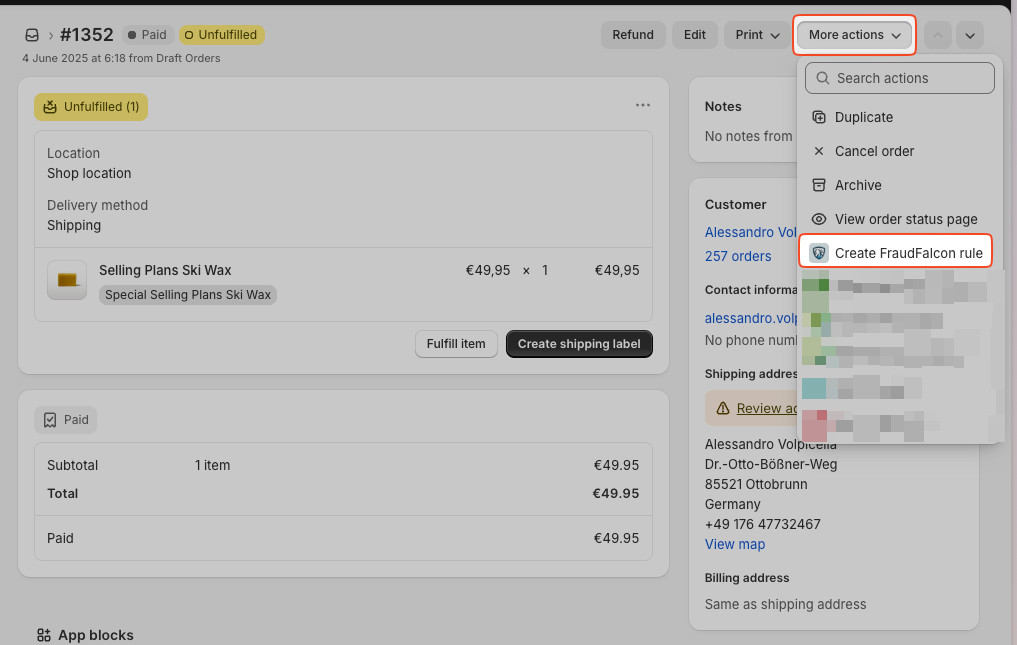Select View order status page
1017x645 pixels.
pyautogui.click(x=900, y=219)
